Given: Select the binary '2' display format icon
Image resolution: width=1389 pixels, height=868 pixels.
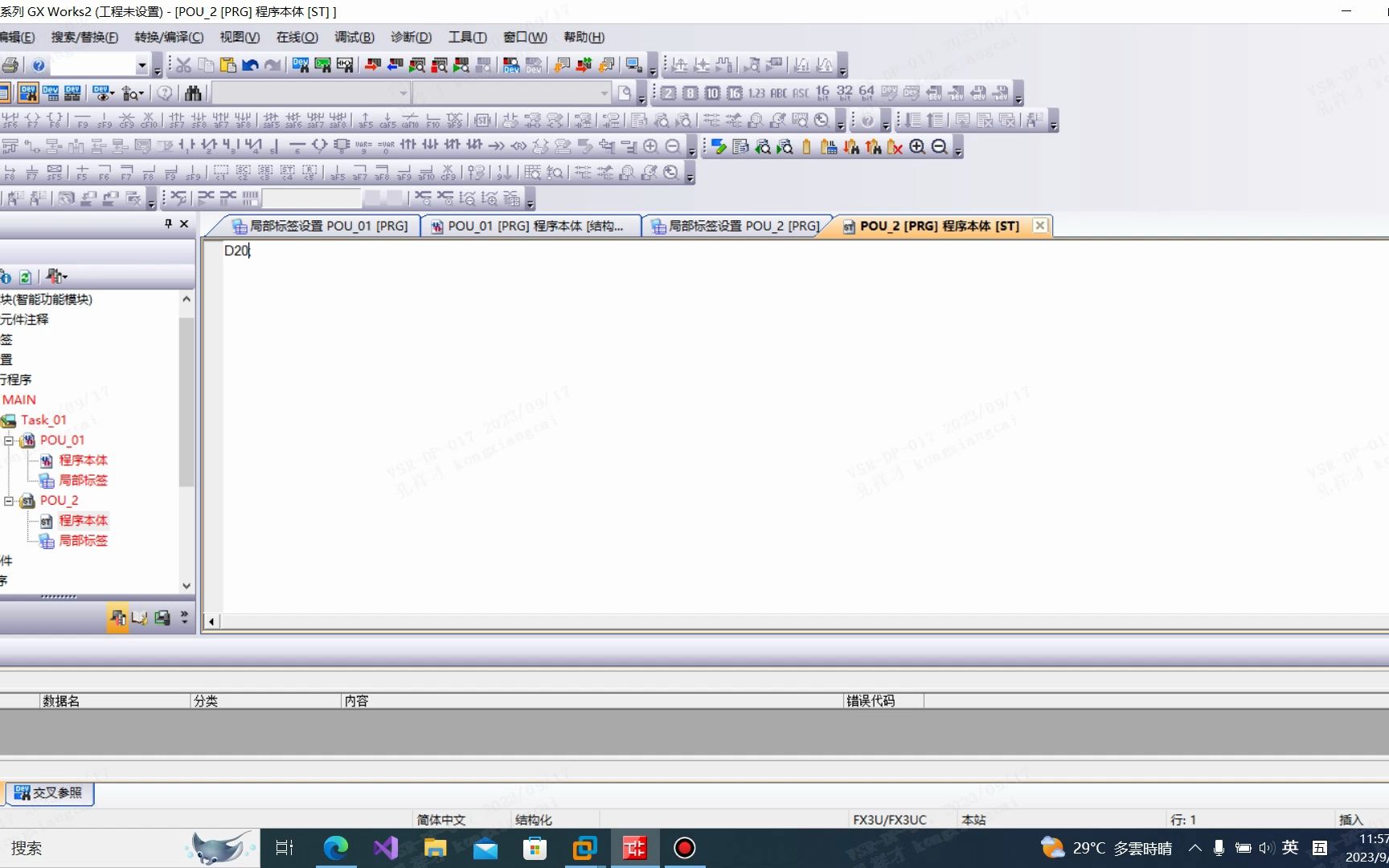Looking at the screenshot, I should pyautogui.click(x=668, y=93).
